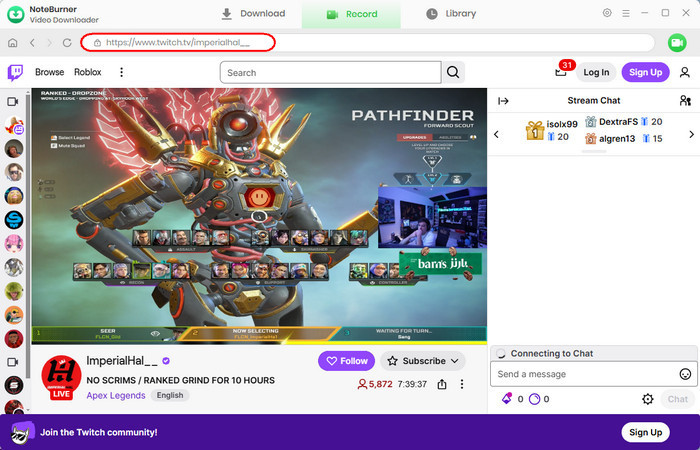Click the search magnifier button
Viewport: 700px width, 450px height.
pos(453,72)
